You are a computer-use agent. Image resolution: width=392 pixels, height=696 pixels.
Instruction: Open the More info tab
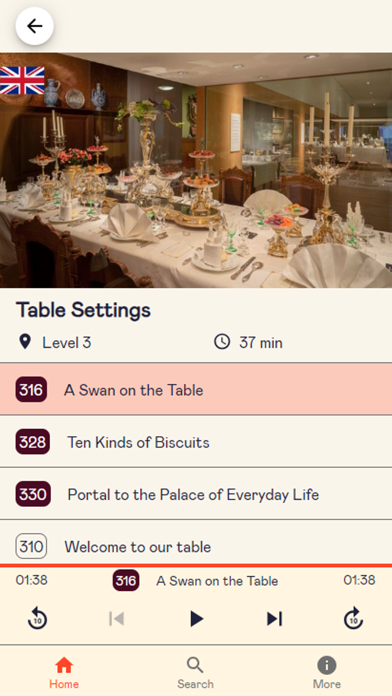coord(327,672)
